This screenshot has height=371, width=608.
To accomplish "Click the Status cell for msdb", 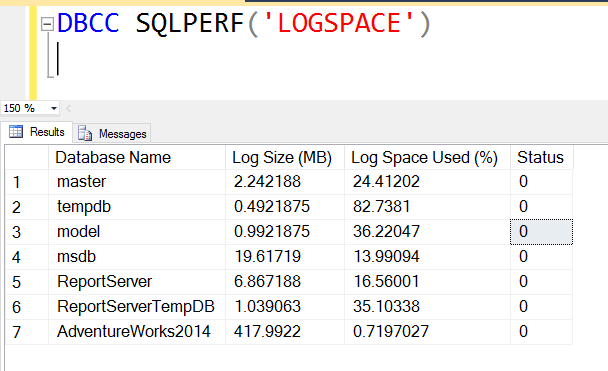I will click(x=541, y=257).
